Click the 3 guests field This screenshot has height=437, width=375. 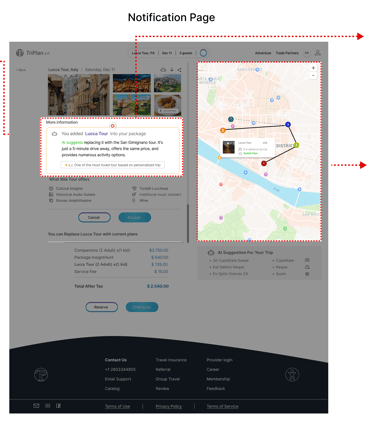coord(186,53)
